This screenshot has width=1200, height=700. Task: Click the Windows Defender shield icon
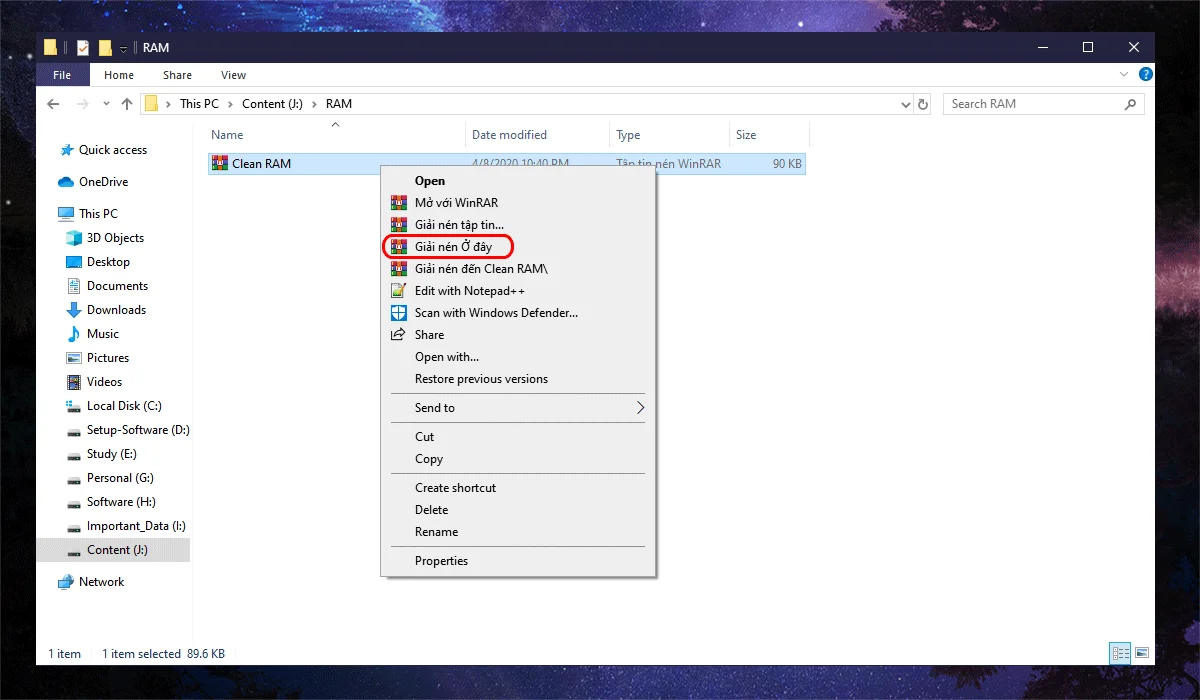pyautogui.click(x=399, y=313)
